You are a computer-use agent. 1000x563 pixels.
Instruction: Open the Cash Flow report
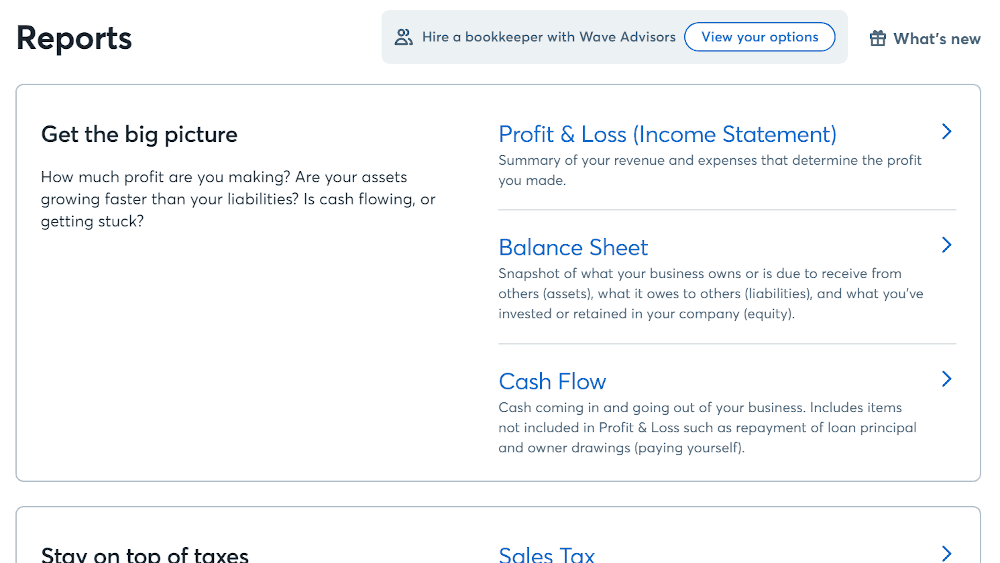click(x=552, y=381)
